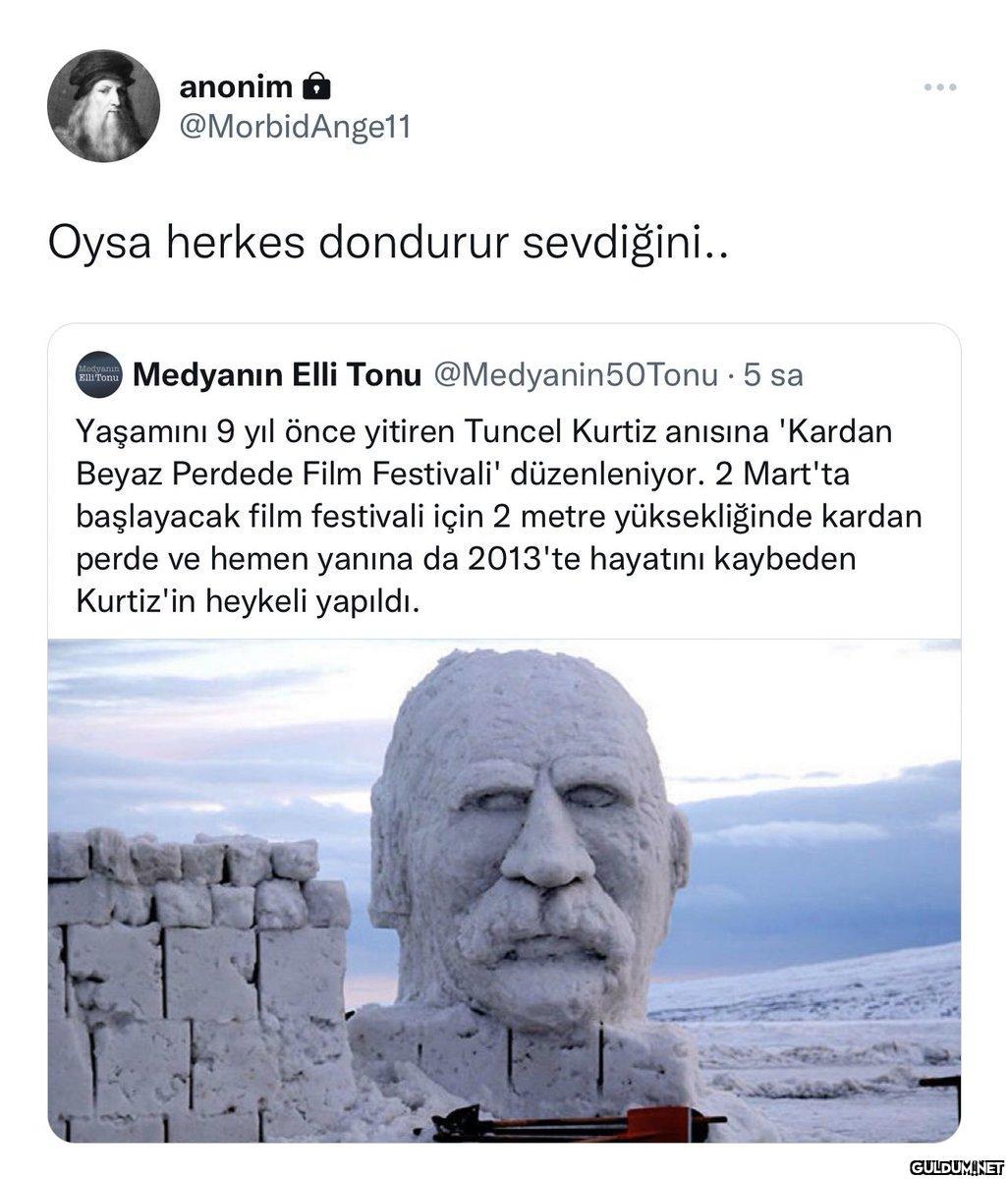Open the anonim profile avatar picture
This screenshot has height=1179, width=1008.
[104, 105]
